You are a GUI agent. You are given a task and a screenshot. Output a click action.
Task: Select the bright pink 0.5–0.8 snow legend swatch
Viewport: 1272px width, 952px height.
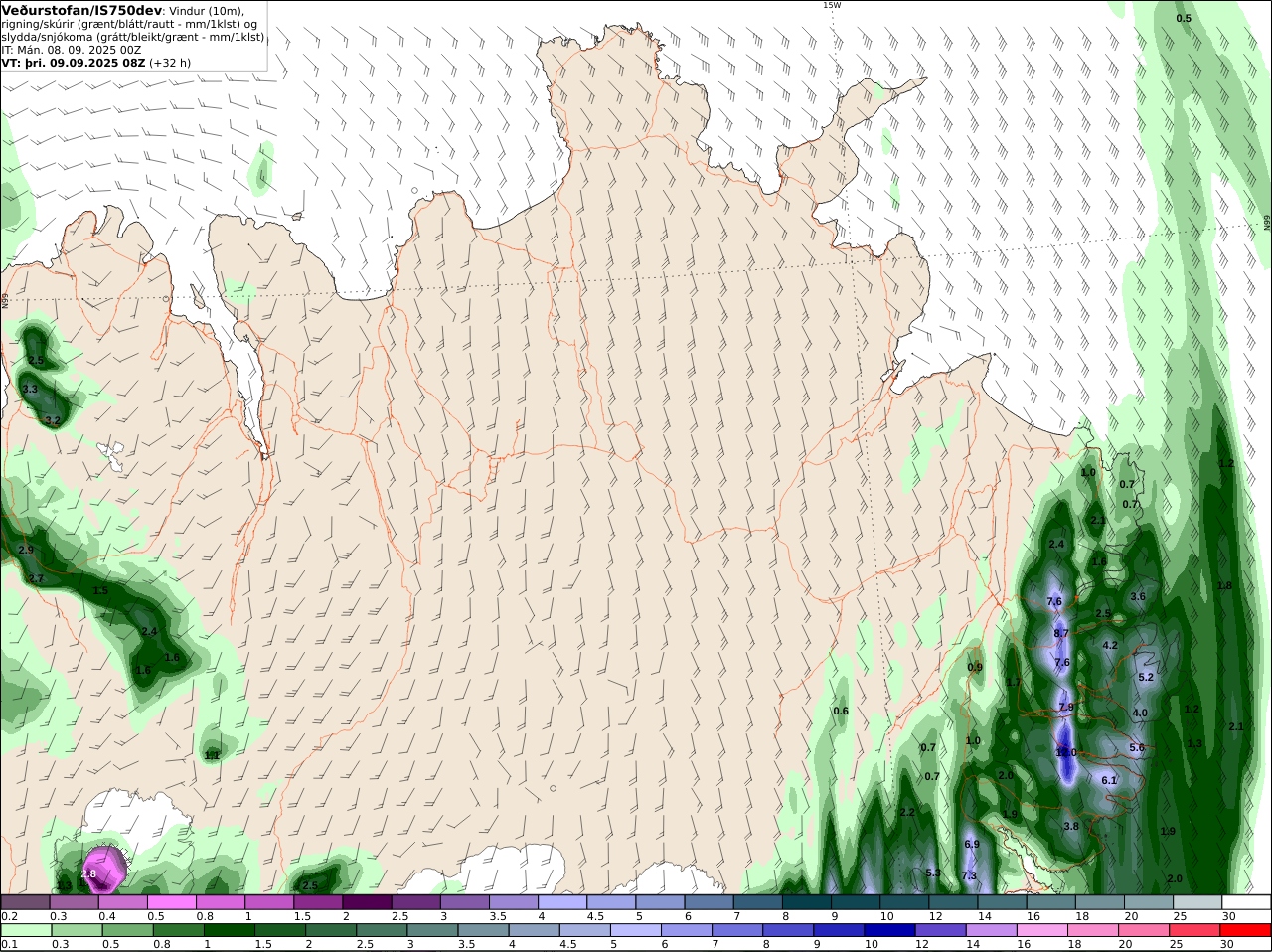171,902
